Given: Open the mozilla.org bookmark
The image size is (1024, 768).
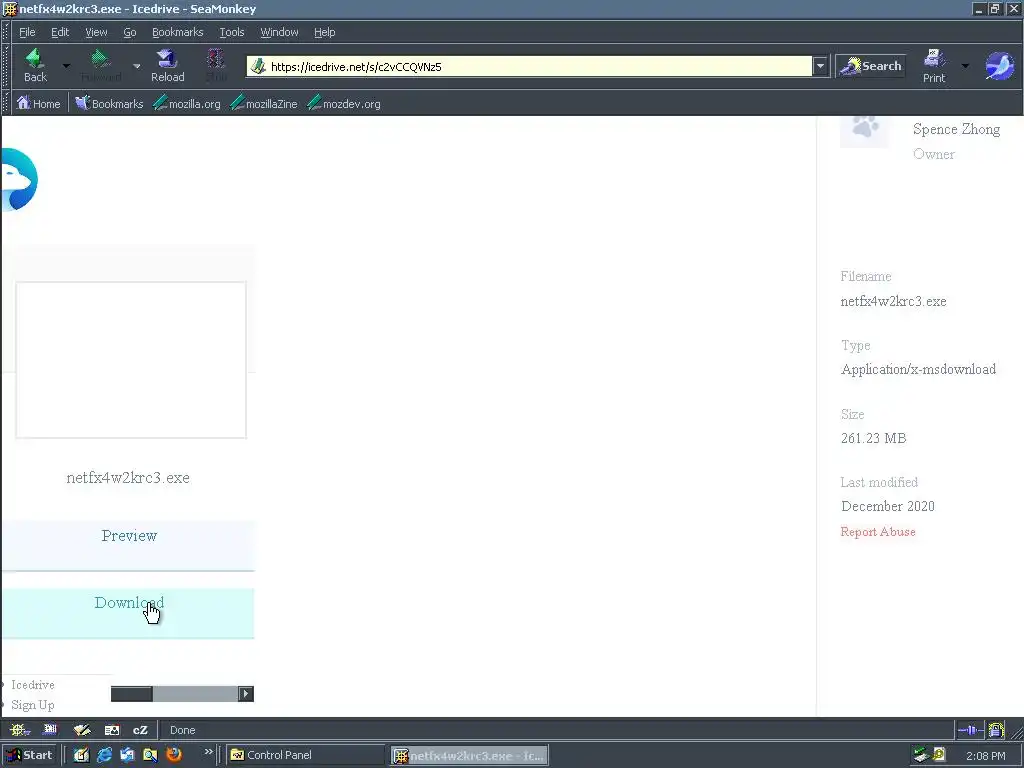Looking at the screenshot, I should click(x=187, y=103).
